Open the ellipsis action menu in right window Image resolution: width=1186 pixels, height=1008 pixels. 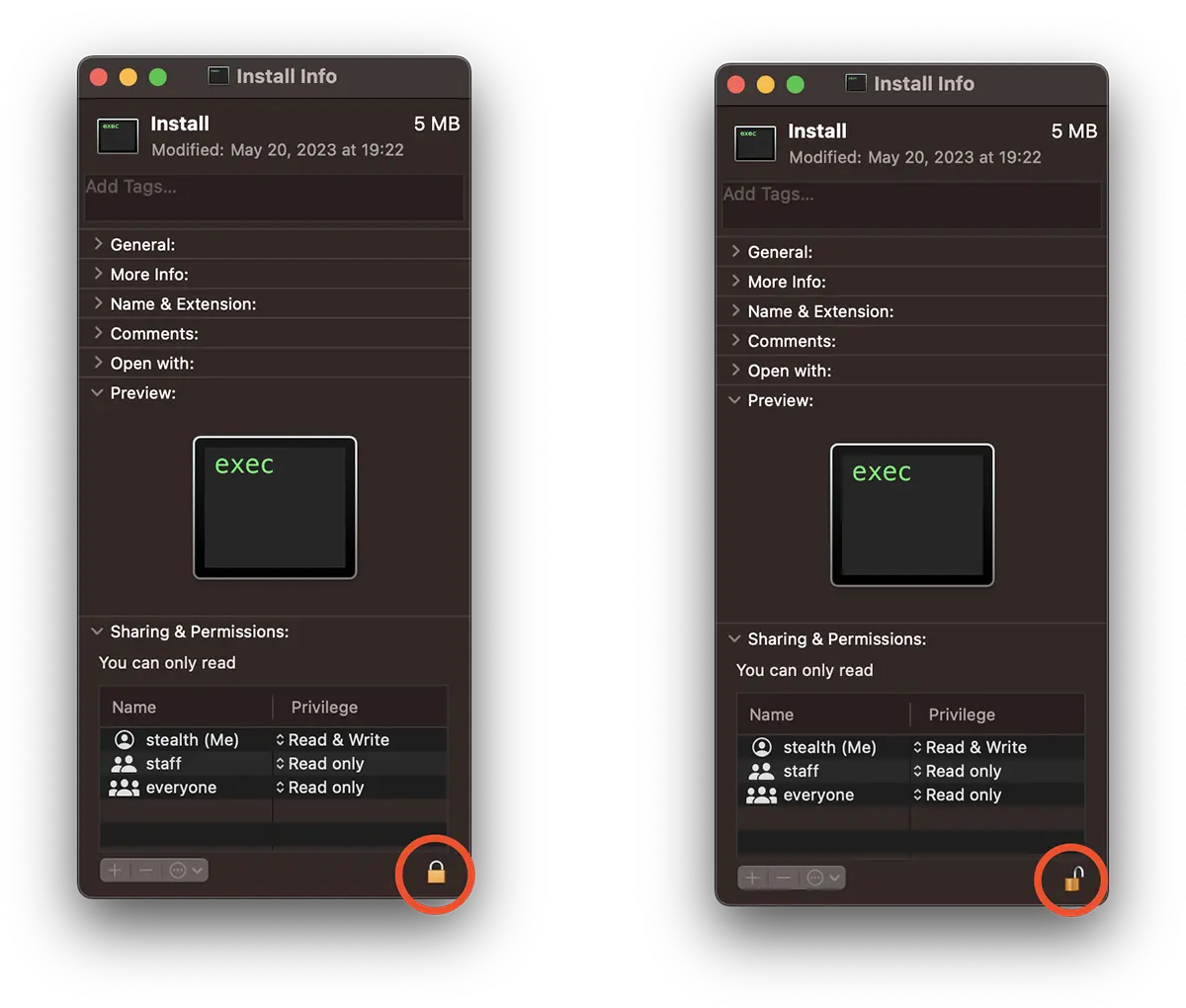coord(823,878)
